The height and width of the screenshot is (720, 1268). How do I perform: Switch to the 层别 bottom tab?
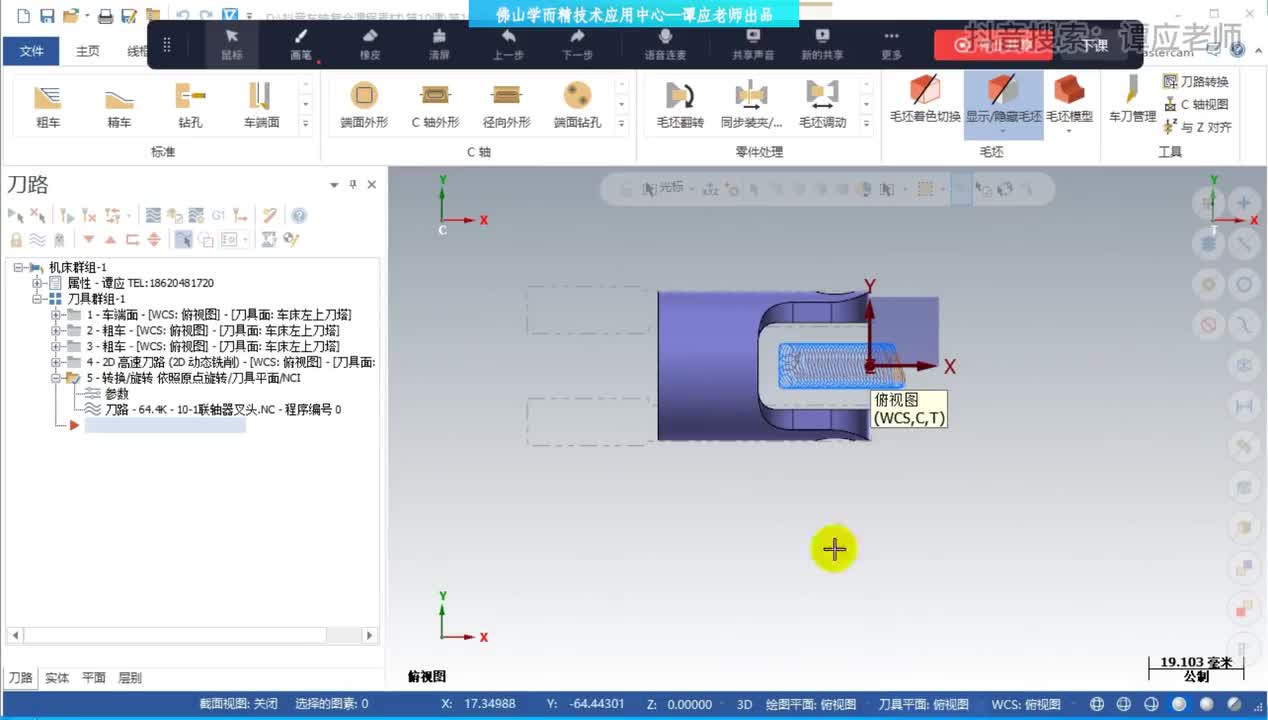click(x=130, y=677)
